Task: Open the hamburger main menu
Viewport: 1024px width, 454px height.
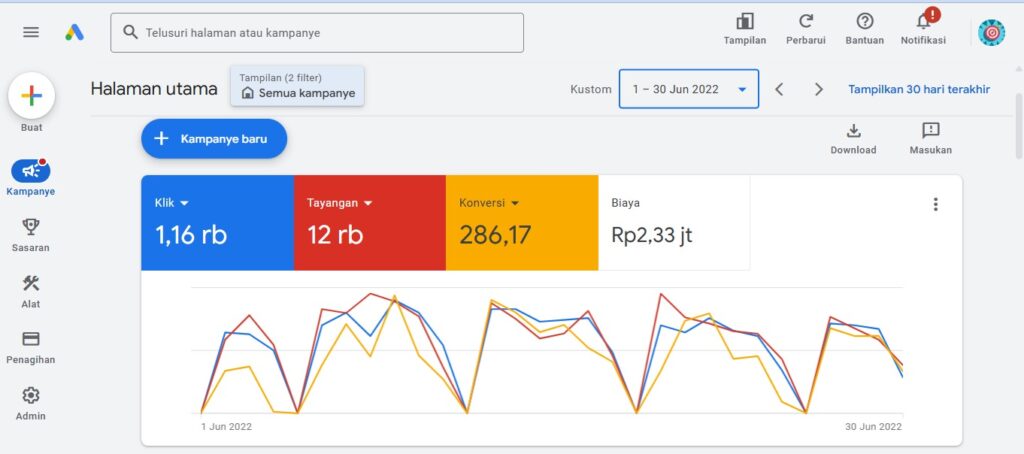Action: coord(31,32)
